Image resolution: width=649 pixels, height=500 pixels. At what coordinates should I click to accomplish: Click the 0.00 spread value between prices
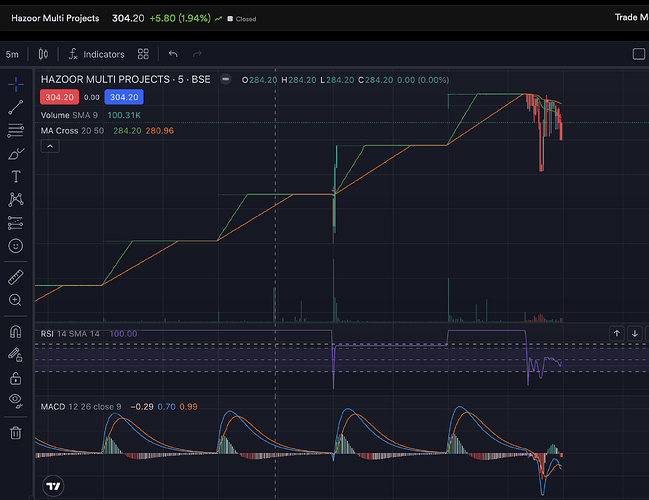tap(91, 97)
